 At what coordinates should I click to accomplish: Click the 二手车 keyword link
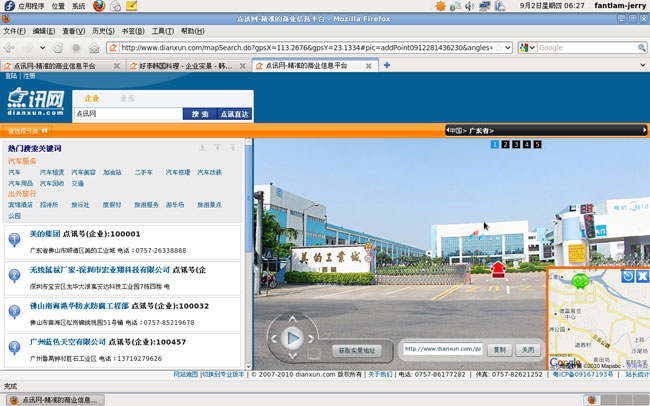point(143,172)
